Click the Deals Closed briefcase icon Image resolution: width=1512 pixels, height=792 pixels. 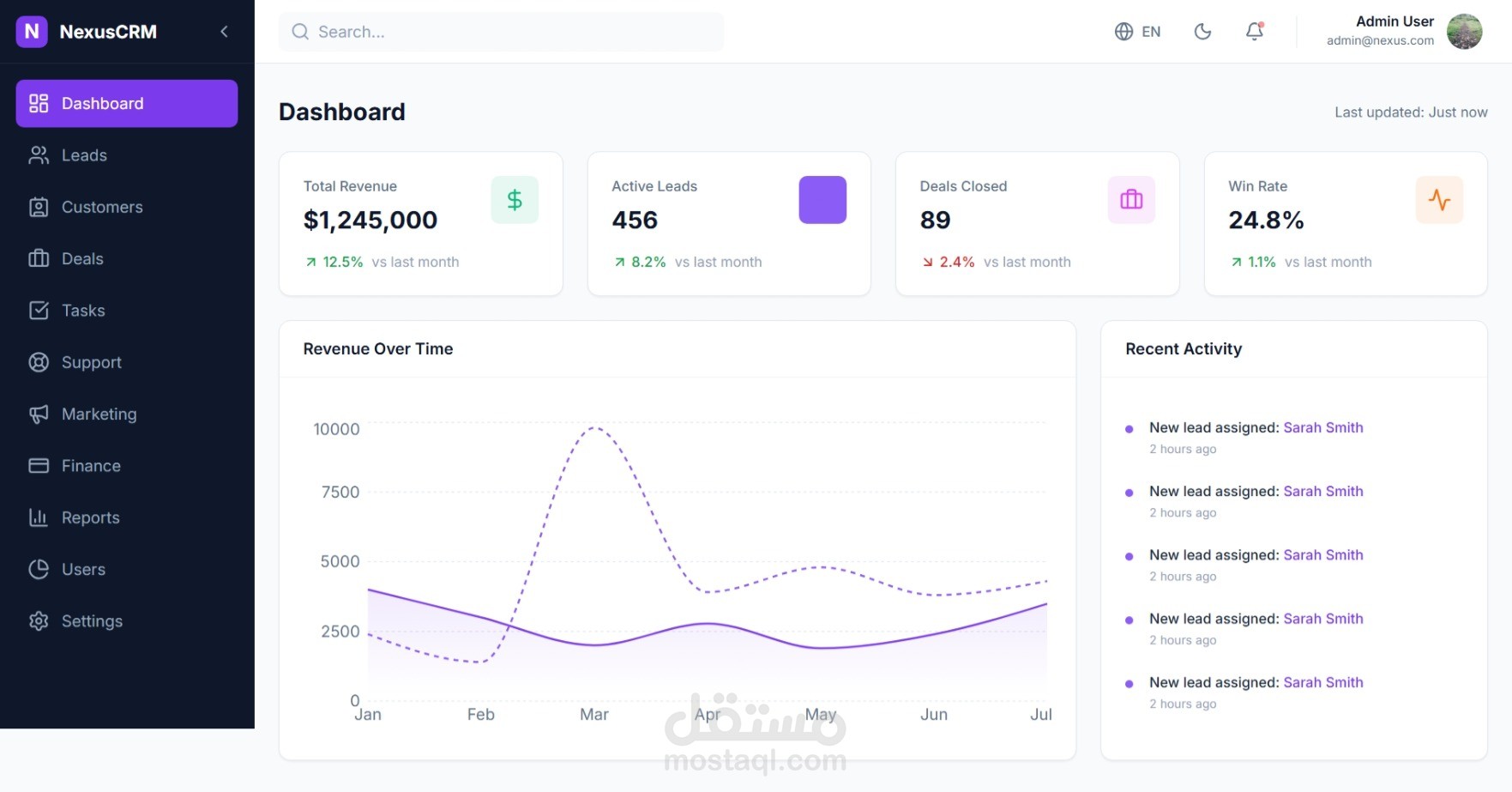tap(1131, 200)
